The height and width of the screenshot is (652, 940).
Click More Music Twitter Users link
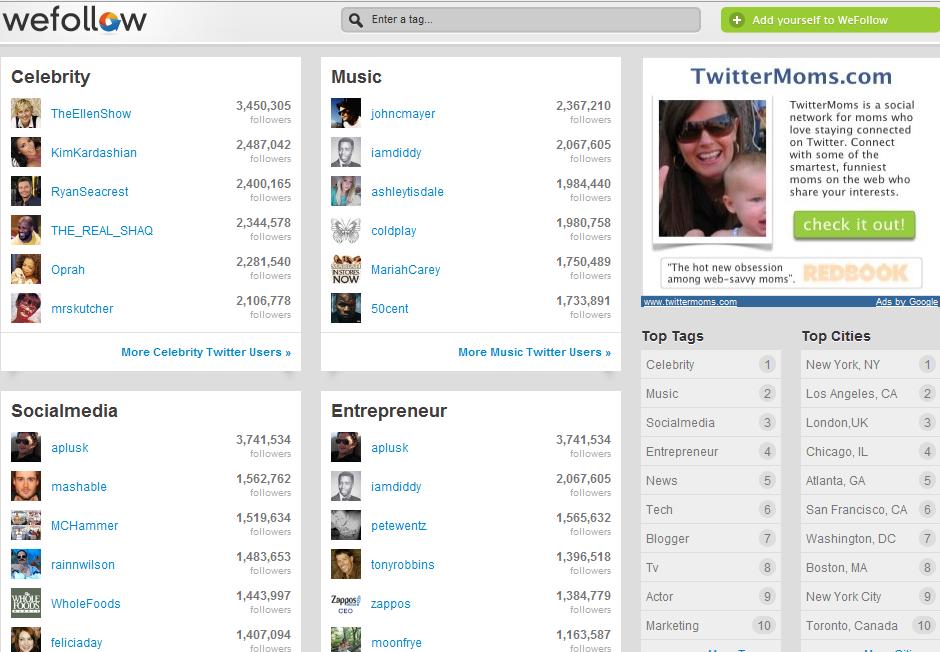534,352
